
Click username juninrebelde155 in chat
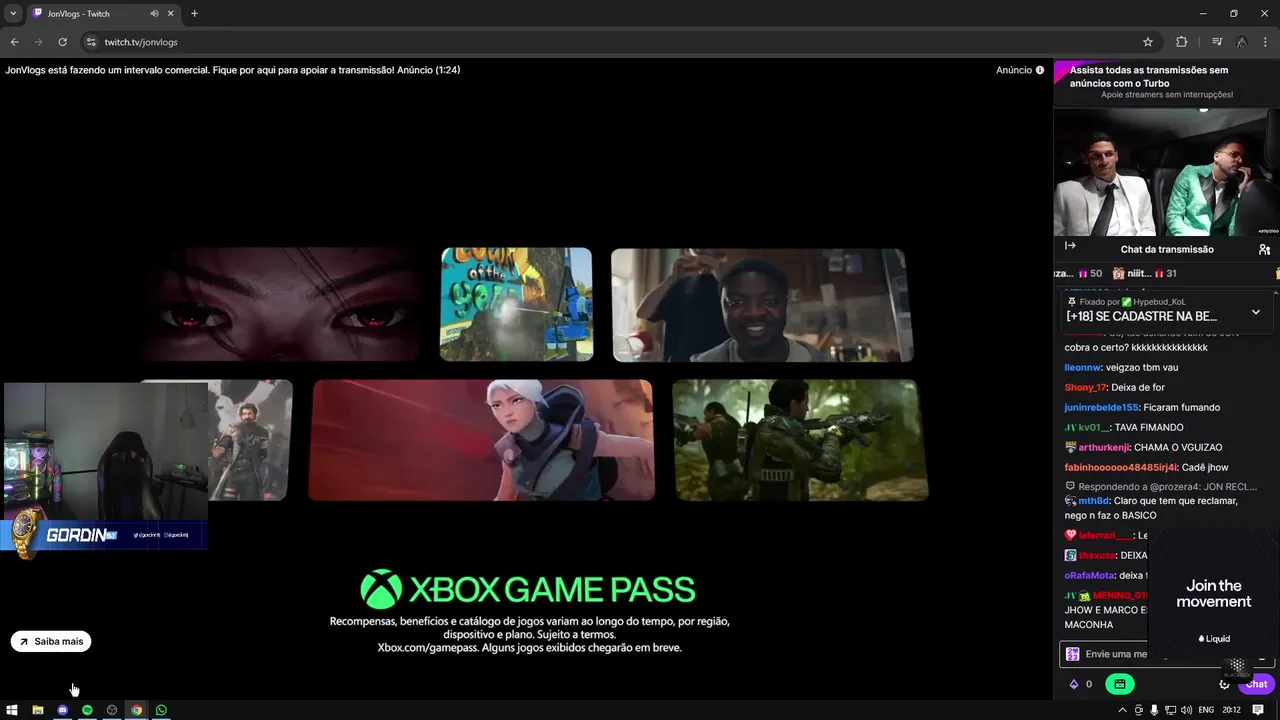point(1102,407)
